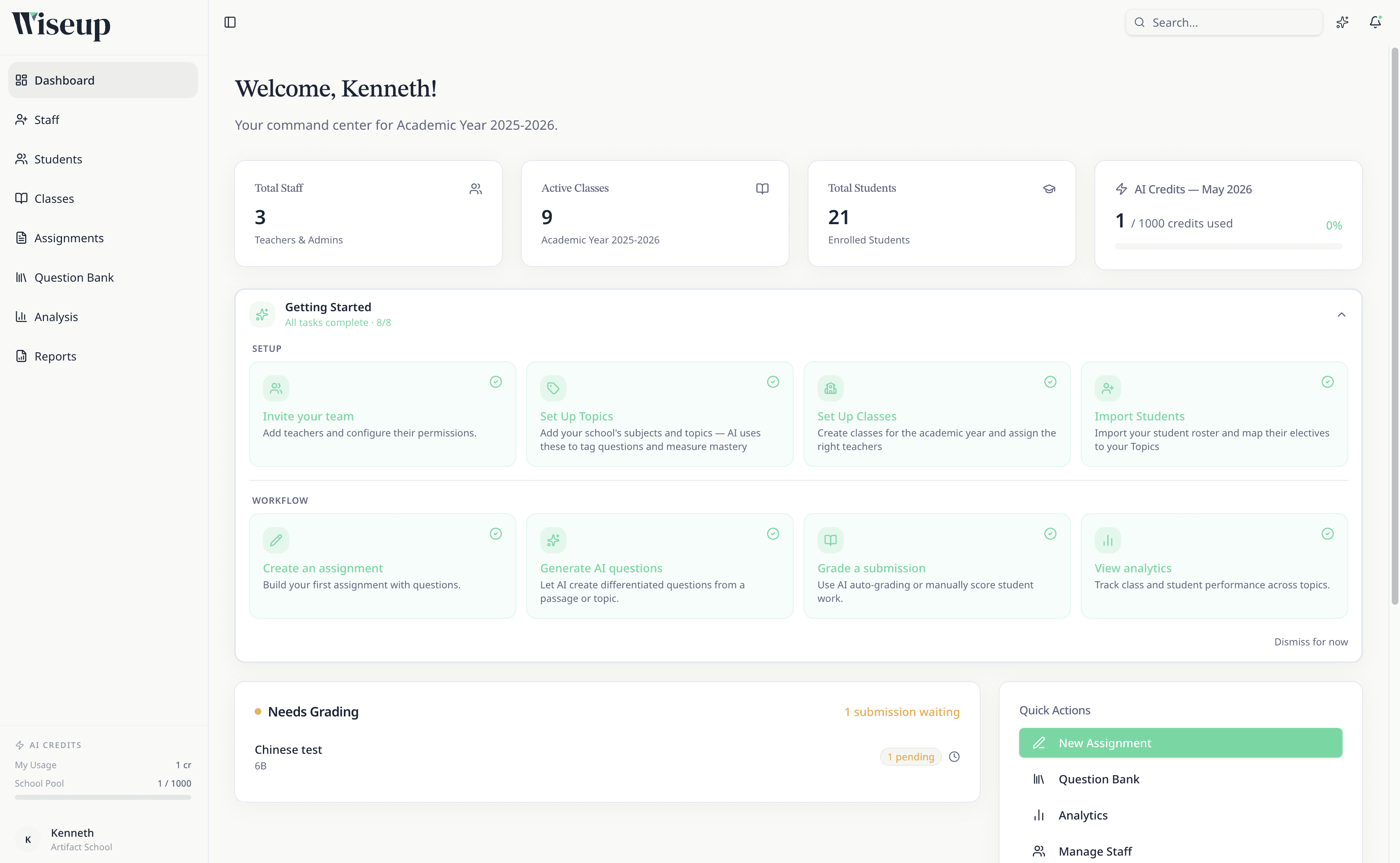Open Question Bank in sidebar
Image resolution: width=1400 pixels, height=863 pixels.
pos(103,277)
